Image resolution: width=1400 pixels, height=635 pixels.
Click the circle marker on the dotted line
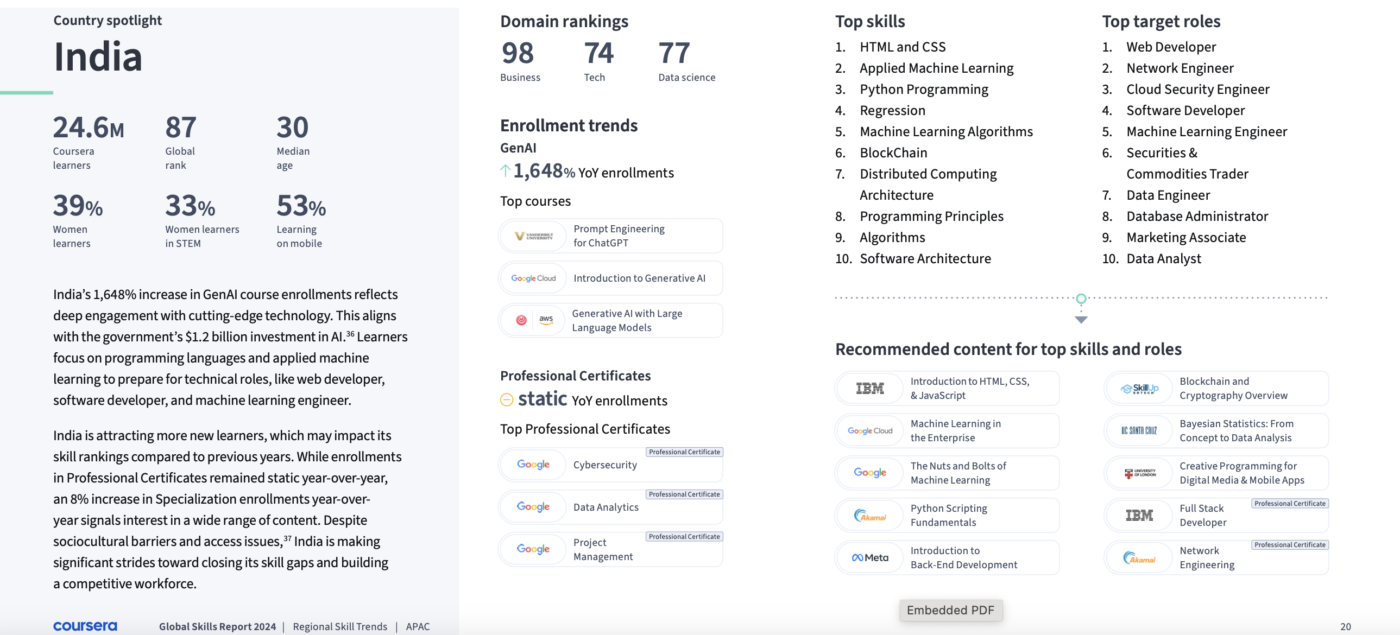pyautogui.click(x=1081, y=298)
